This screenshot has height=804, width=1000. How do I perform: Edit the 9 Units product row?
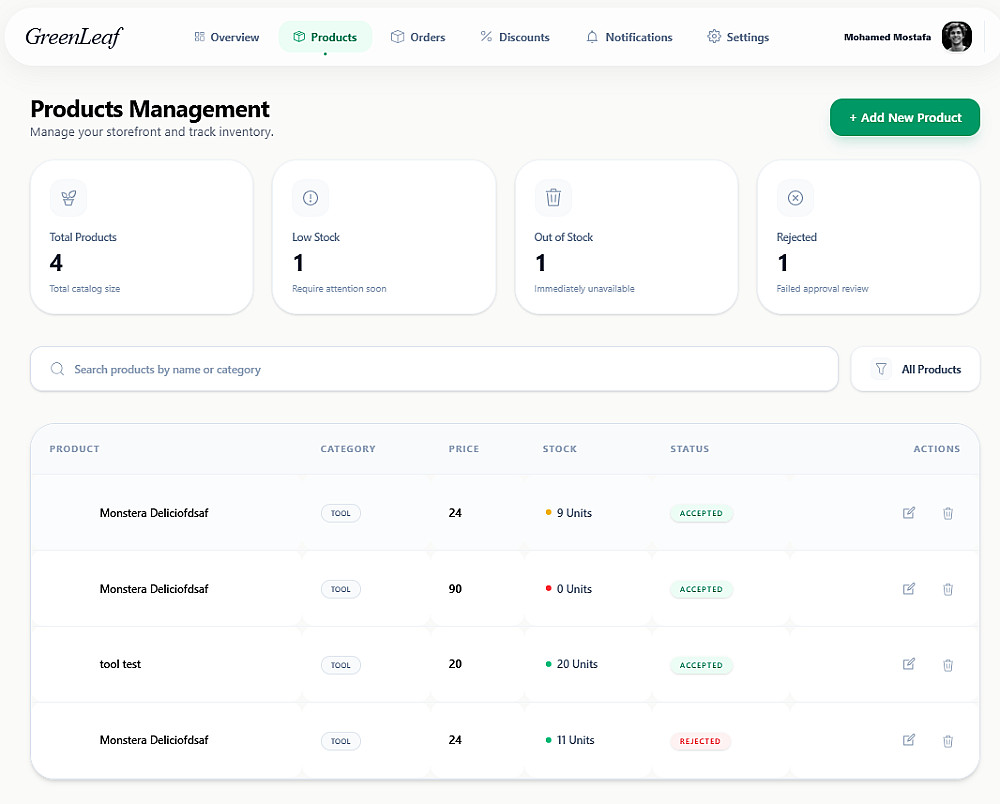pos(909,513)
